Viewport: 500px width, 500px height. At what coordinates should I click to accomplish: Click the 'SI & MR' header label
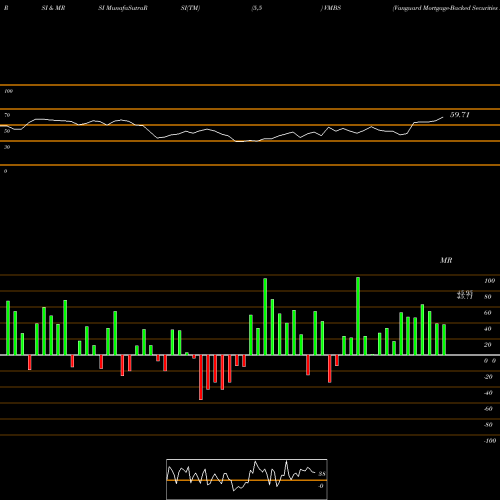click(x=53, y=8)
